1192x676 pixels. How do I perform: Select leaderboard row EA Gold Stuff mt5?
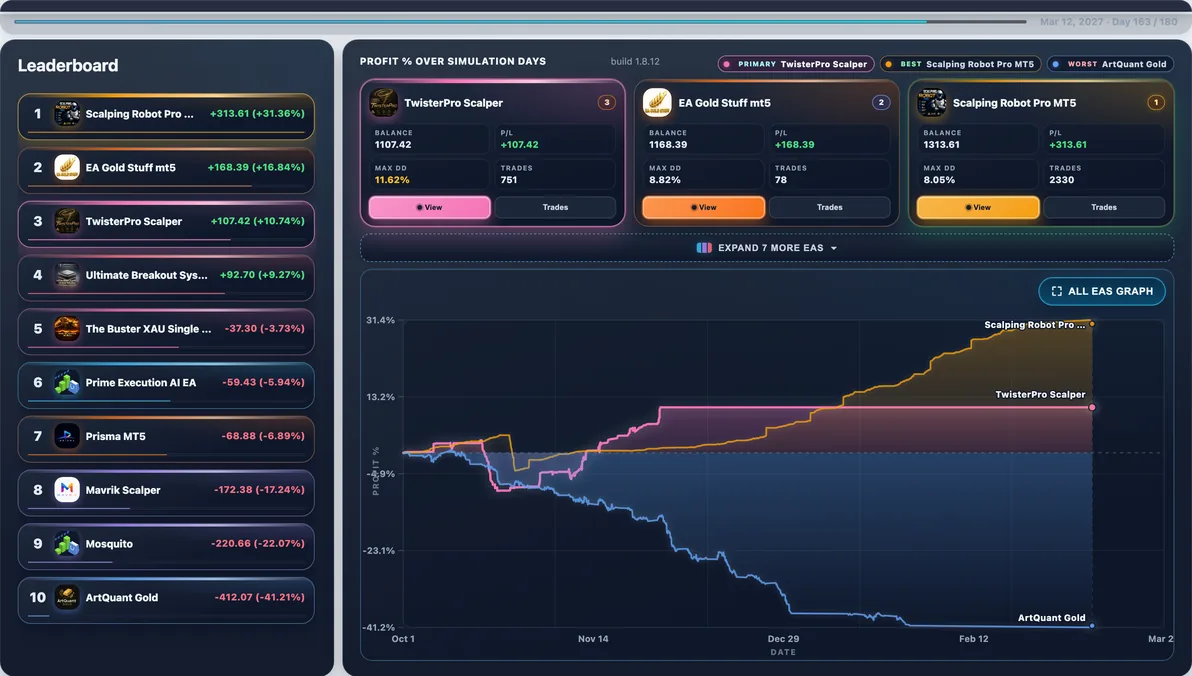[166, 170]
